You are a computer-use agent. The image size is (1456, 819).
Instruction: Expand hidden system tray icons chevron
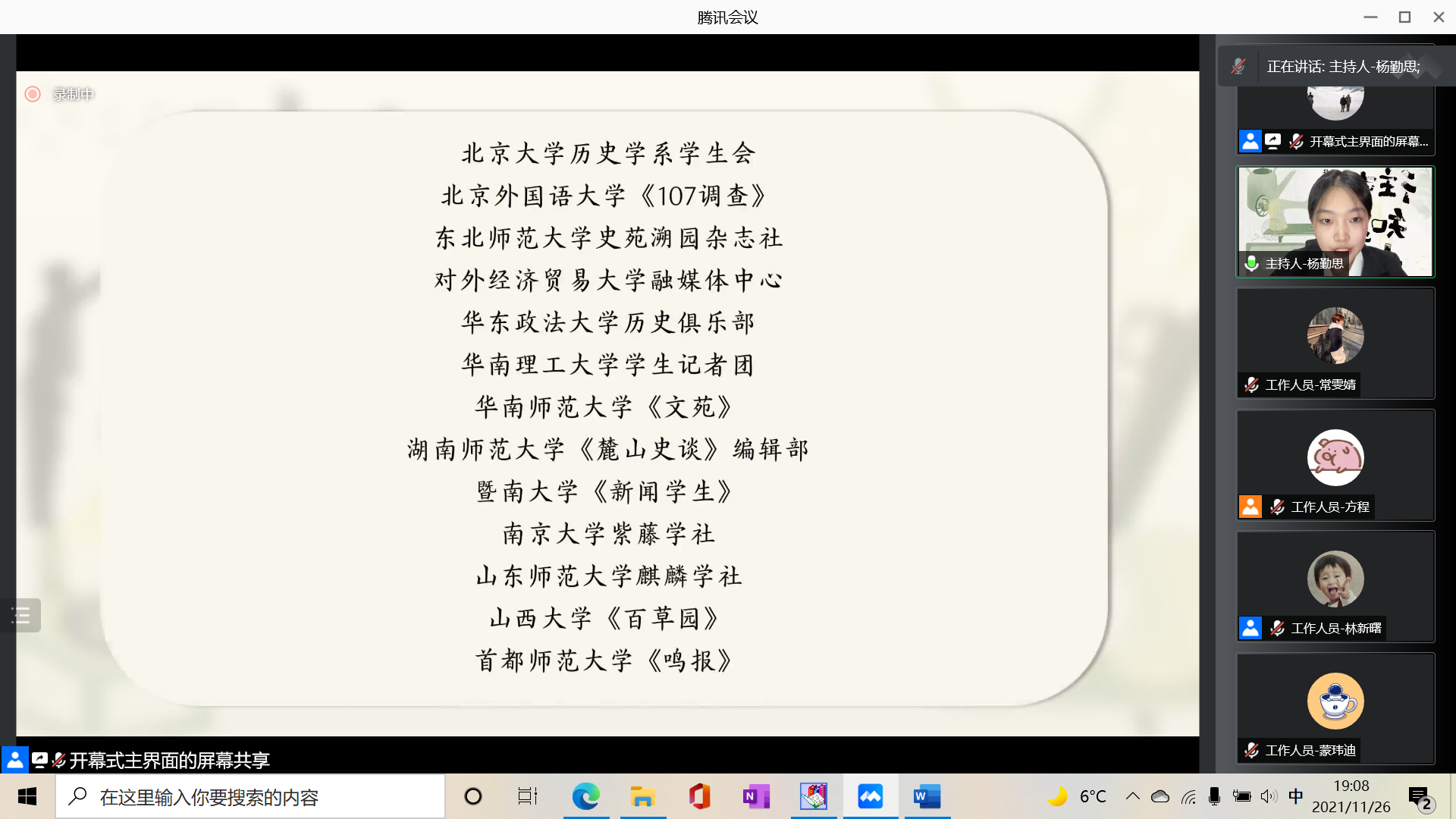pos(1132,796)
